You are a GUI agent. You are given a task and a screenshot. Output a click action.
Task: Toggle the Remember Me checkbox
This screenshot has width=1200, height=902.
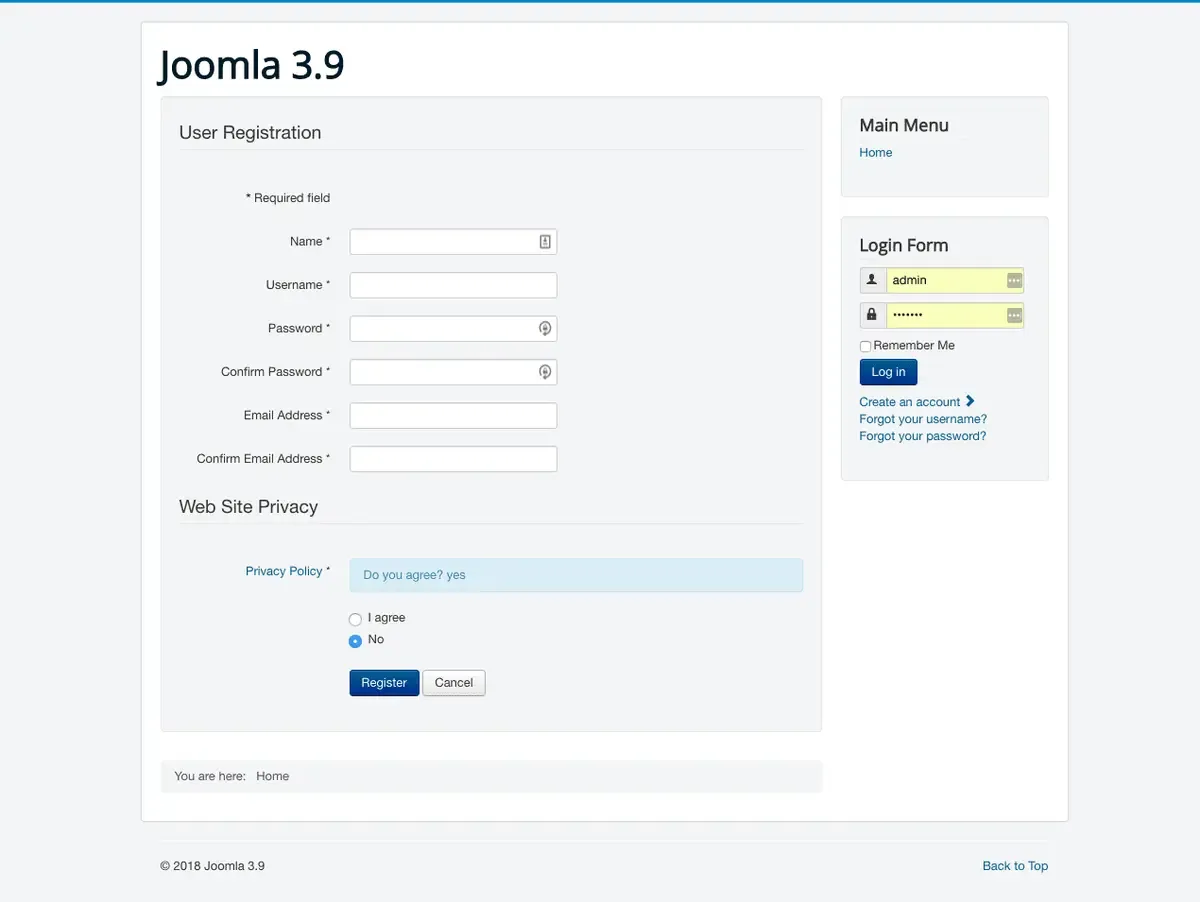[865, 346]
